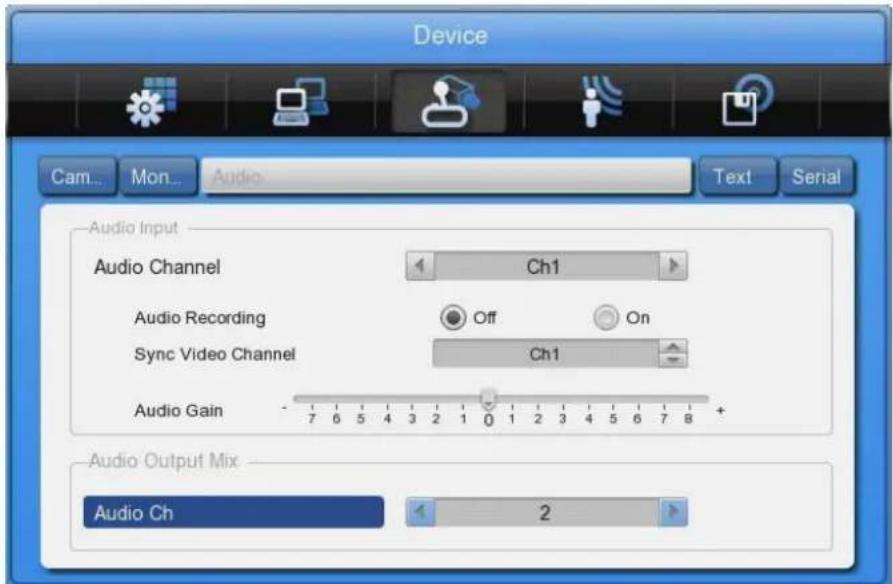The width and height of the screenshot is (893, 584).
Task: Set Audio Recording to On
Action: (x=606, y=317)
